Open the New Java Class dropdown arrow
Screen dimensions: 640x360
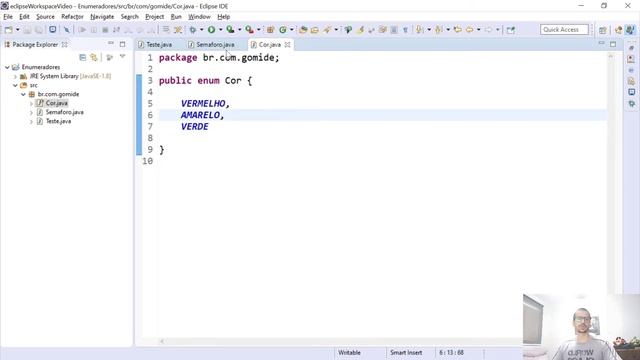coord(291,30)
